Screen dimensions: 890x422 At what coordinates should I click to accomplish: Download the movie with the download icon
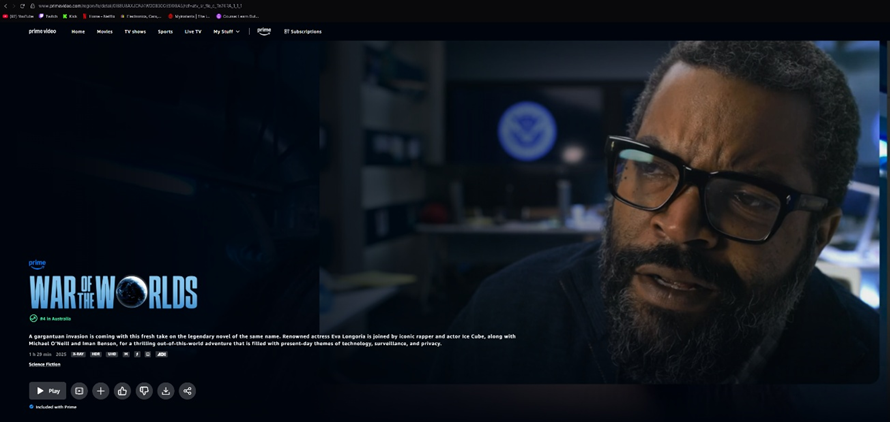(166, 391)
